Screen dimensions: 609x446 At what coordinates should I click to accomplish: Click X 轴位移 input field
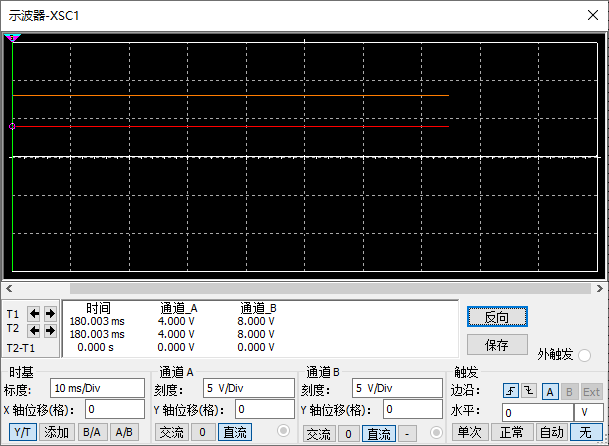pos(115,409)
